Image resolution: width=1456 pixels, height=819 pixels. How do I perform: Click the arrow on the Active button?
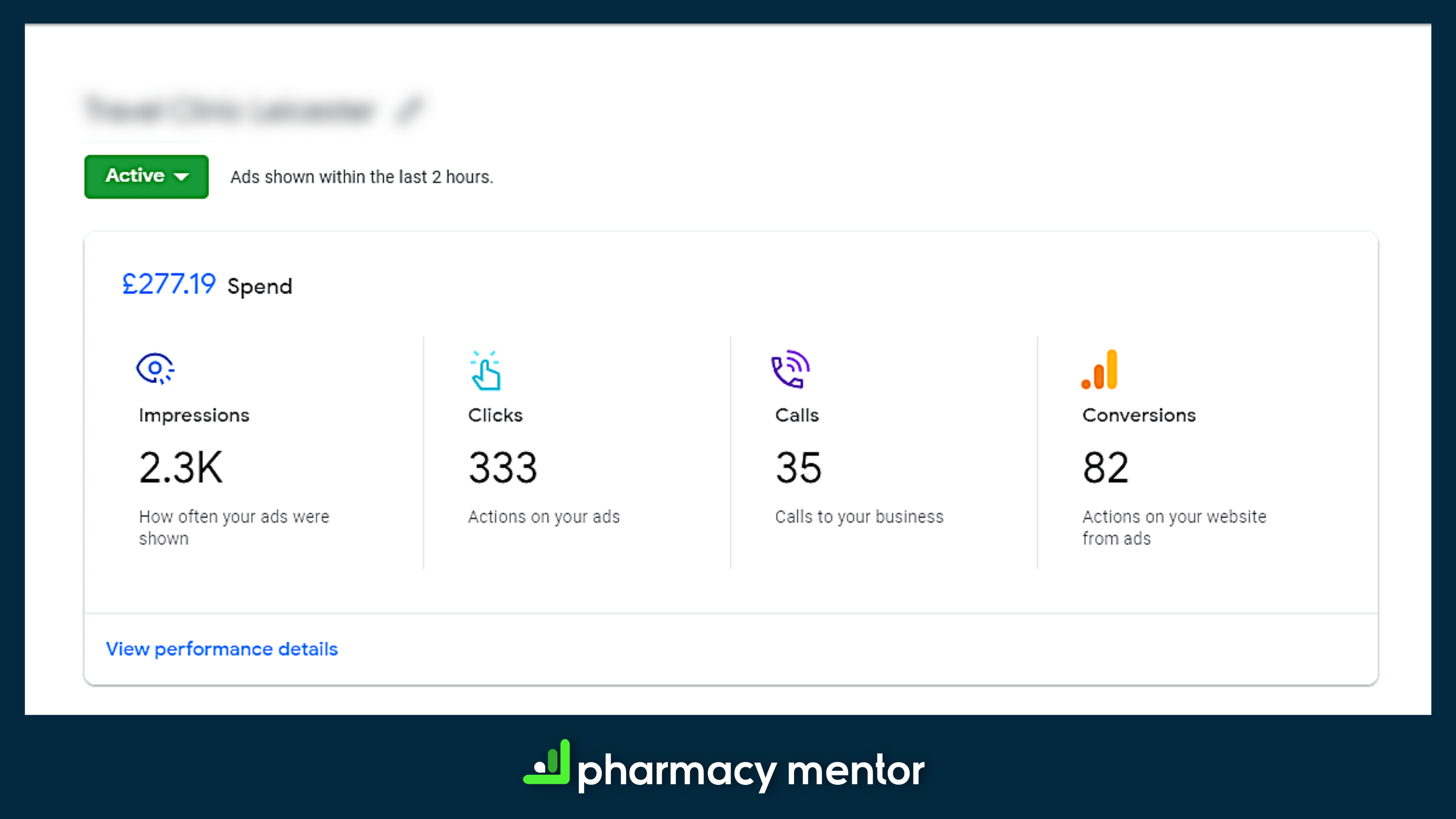point(182,177)
